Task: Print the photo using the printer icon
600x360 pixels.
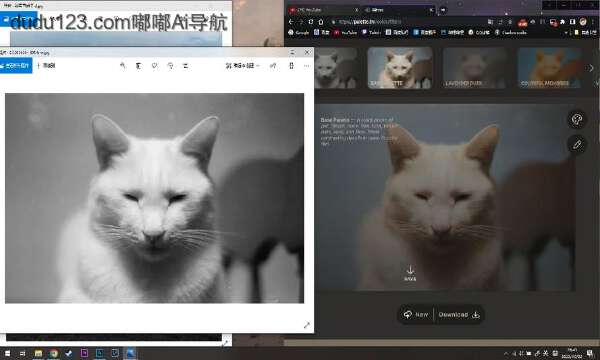Action: (x=292, y=66)
